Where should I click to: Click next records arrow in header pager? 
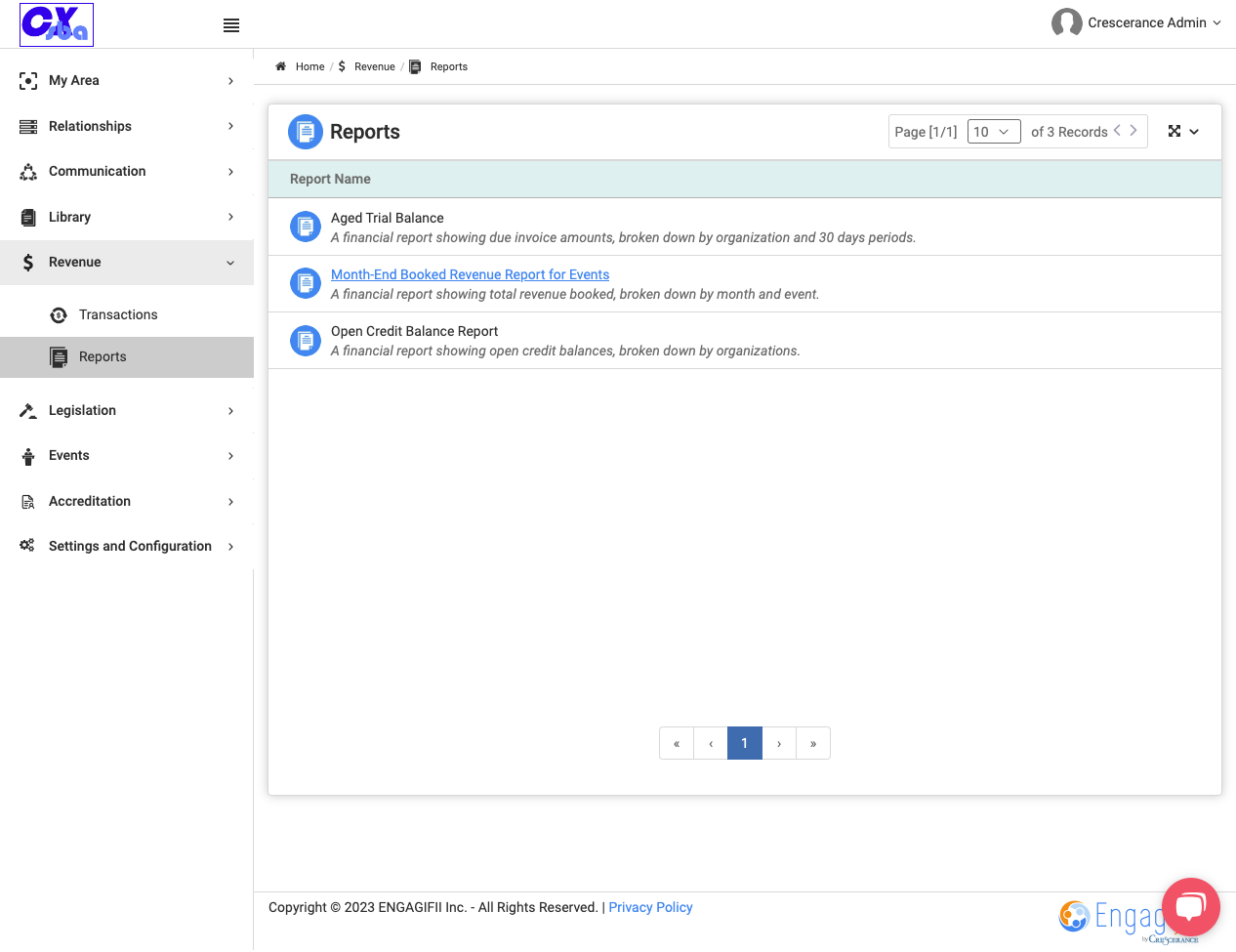(1133, 130)
